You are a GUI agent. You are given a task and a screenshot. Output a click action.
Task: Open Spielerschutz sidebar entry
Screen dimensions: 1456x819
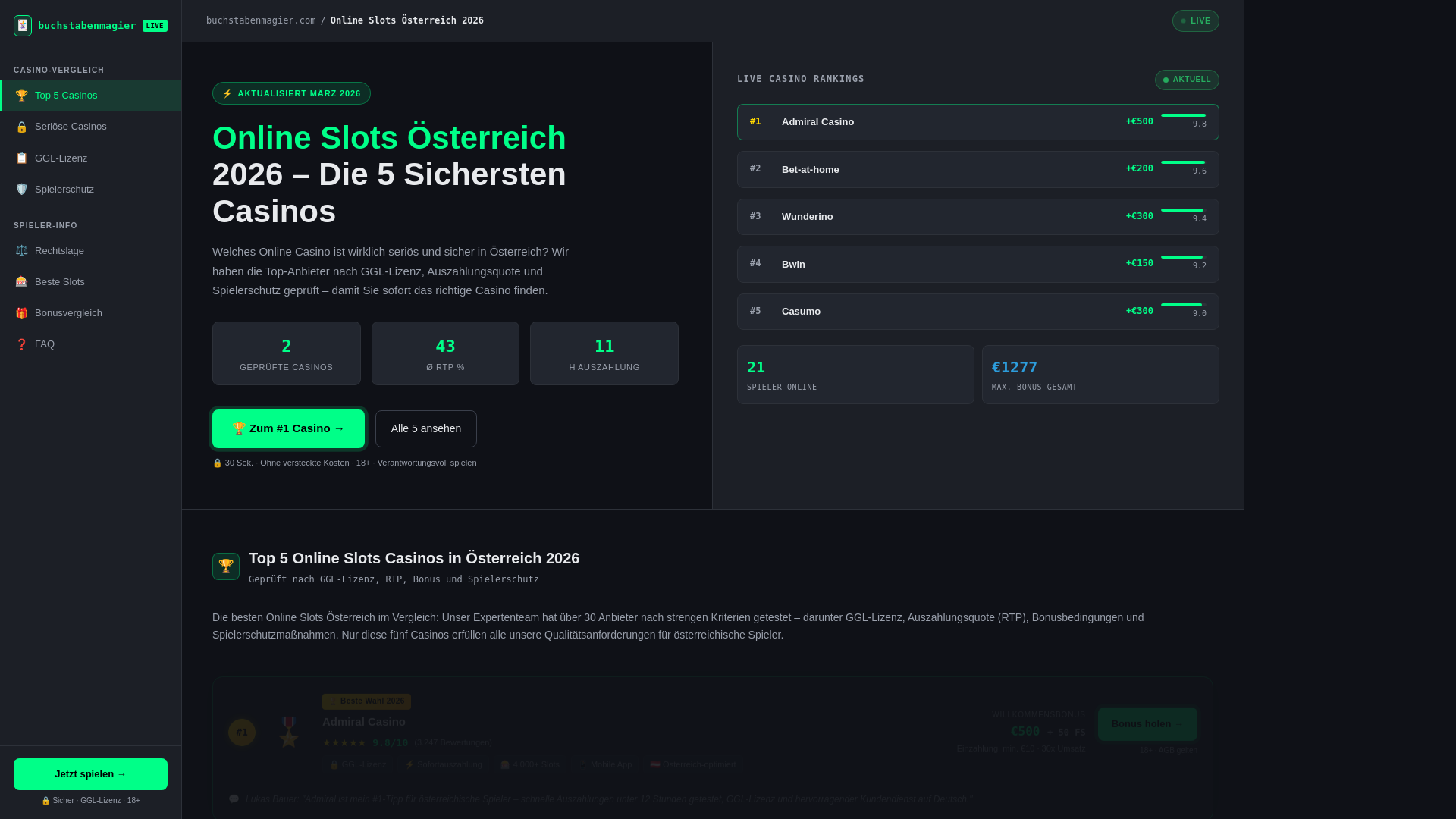pos(91,190)
